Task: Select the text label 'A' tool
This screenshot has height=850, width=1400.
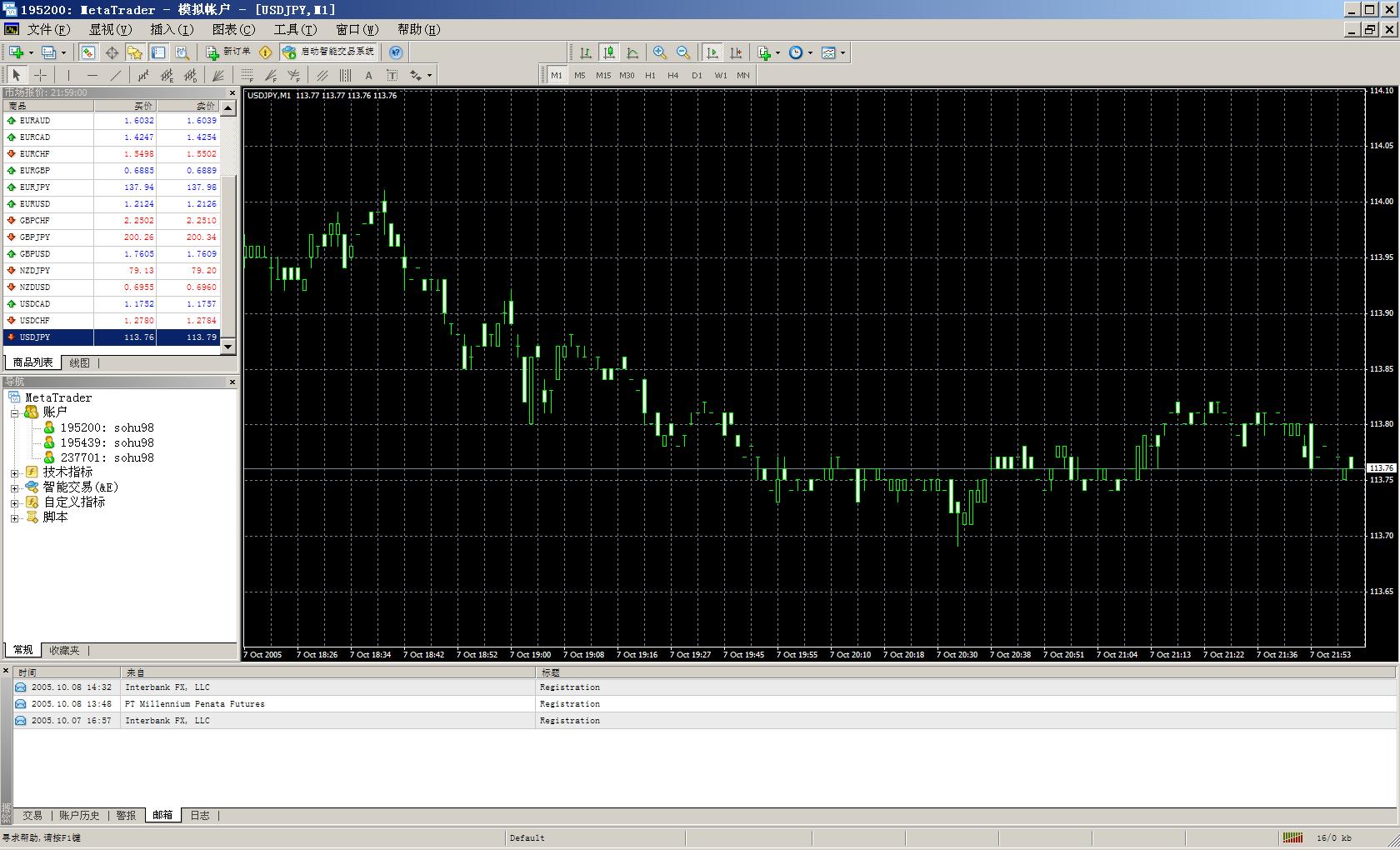Action: [368, 75]
